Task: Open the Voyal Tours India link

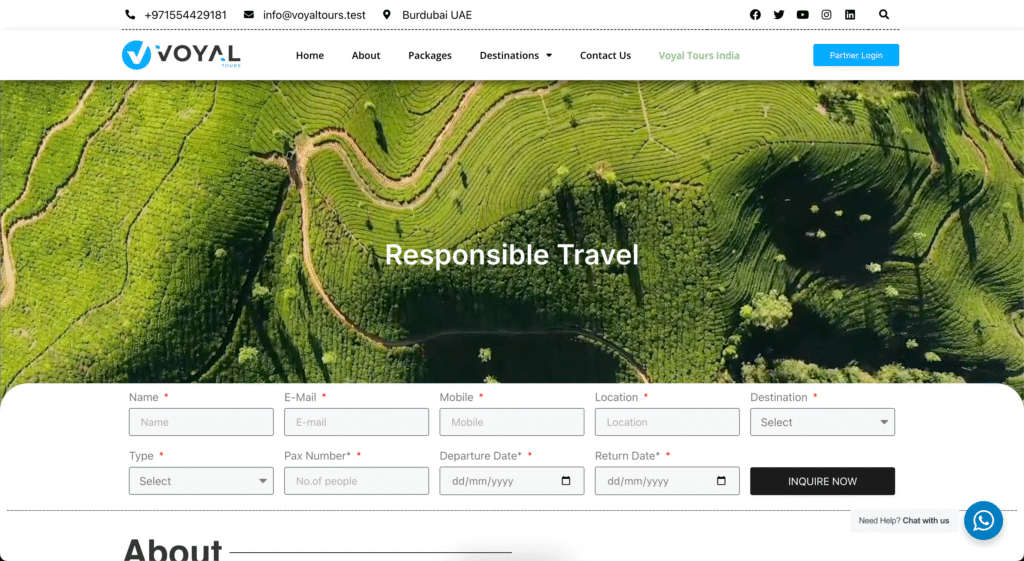Action: coord(699,56)
